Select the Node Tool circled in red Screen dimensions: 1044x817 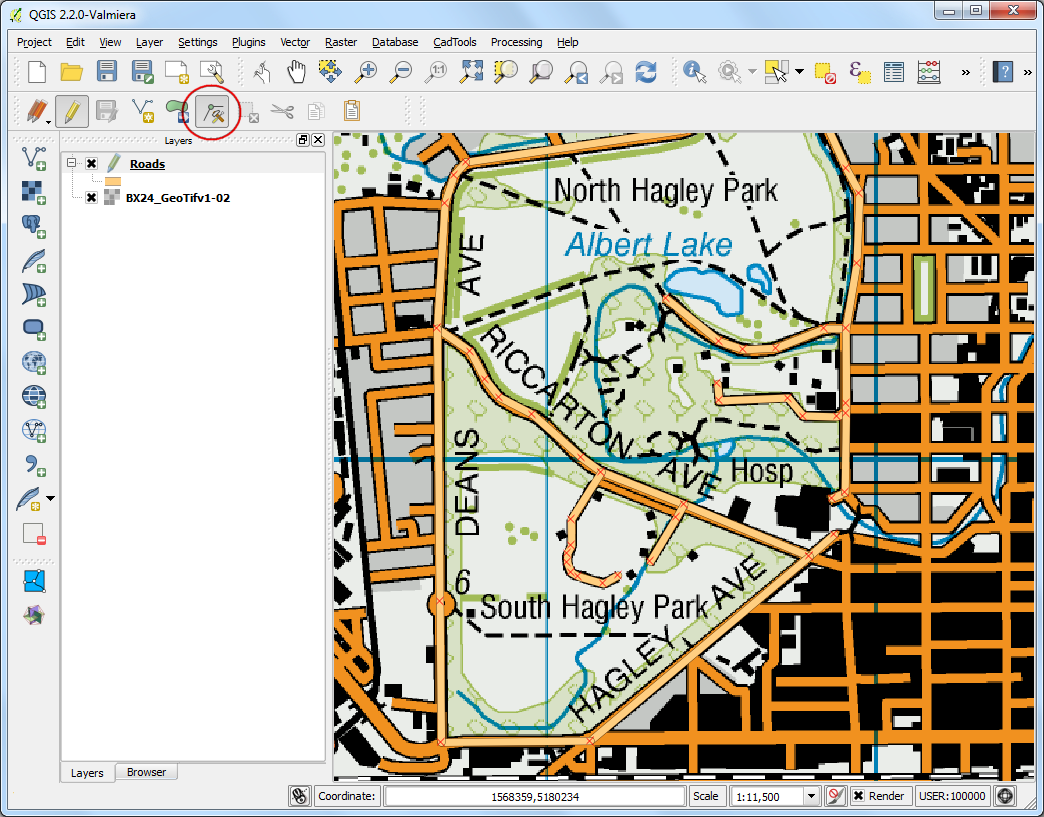point(212,111)
